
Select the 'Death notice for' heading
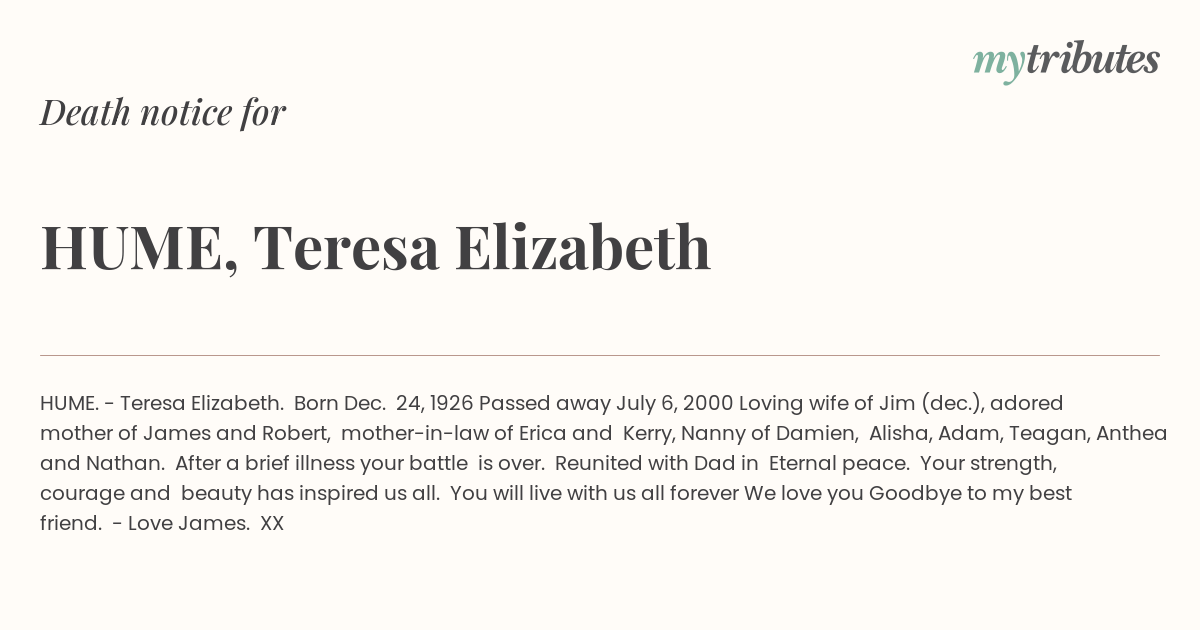point(163,113)
